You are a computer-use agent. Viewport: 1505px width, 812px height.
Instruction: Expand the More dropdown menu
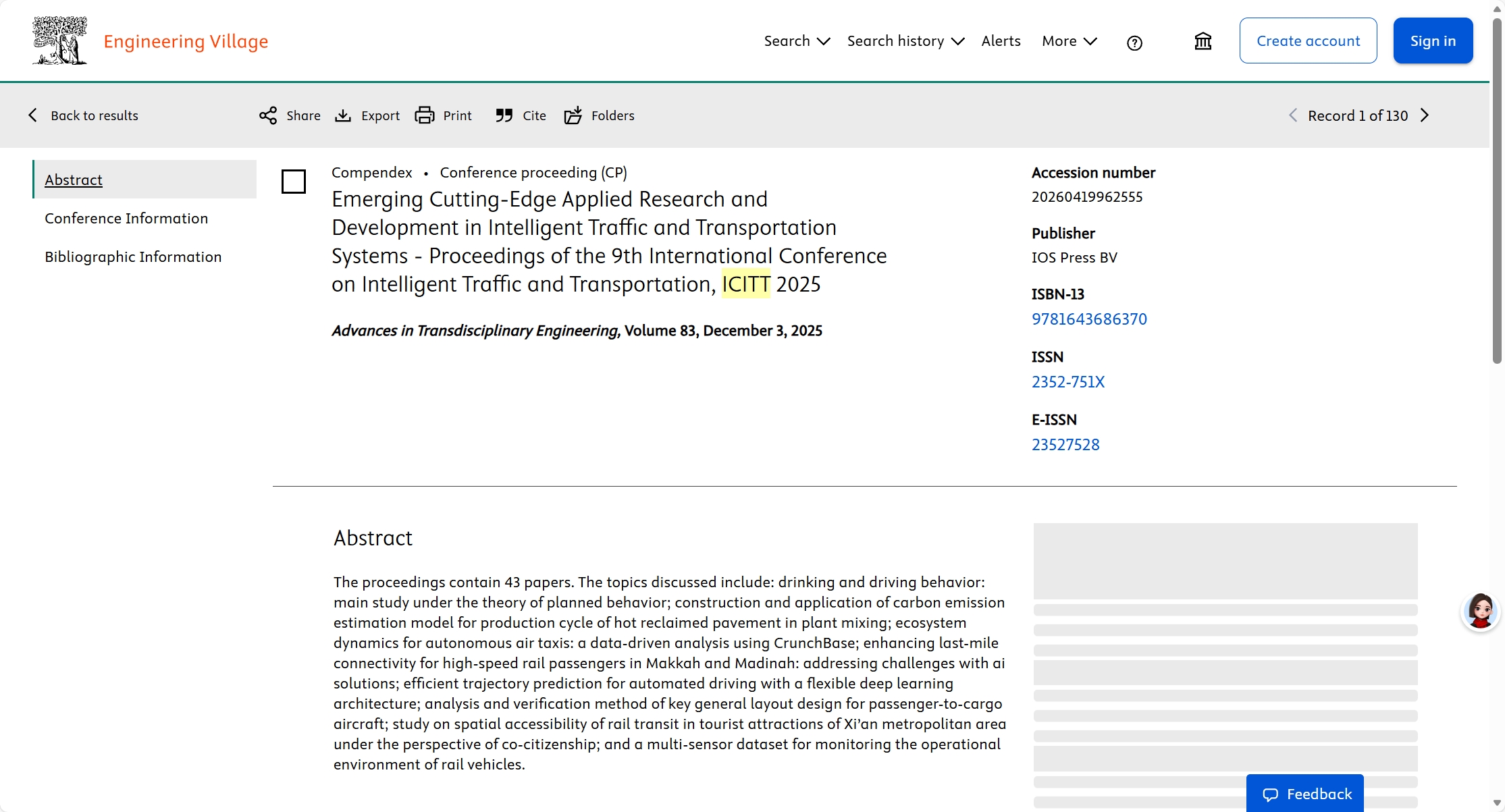point(1069,41)
